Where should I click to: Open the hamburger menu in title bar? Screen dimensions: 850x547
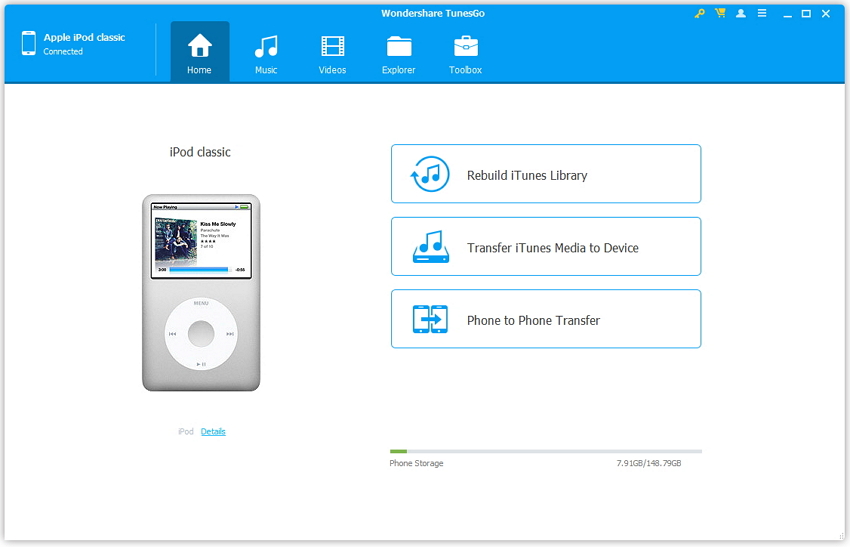[762, 14]
